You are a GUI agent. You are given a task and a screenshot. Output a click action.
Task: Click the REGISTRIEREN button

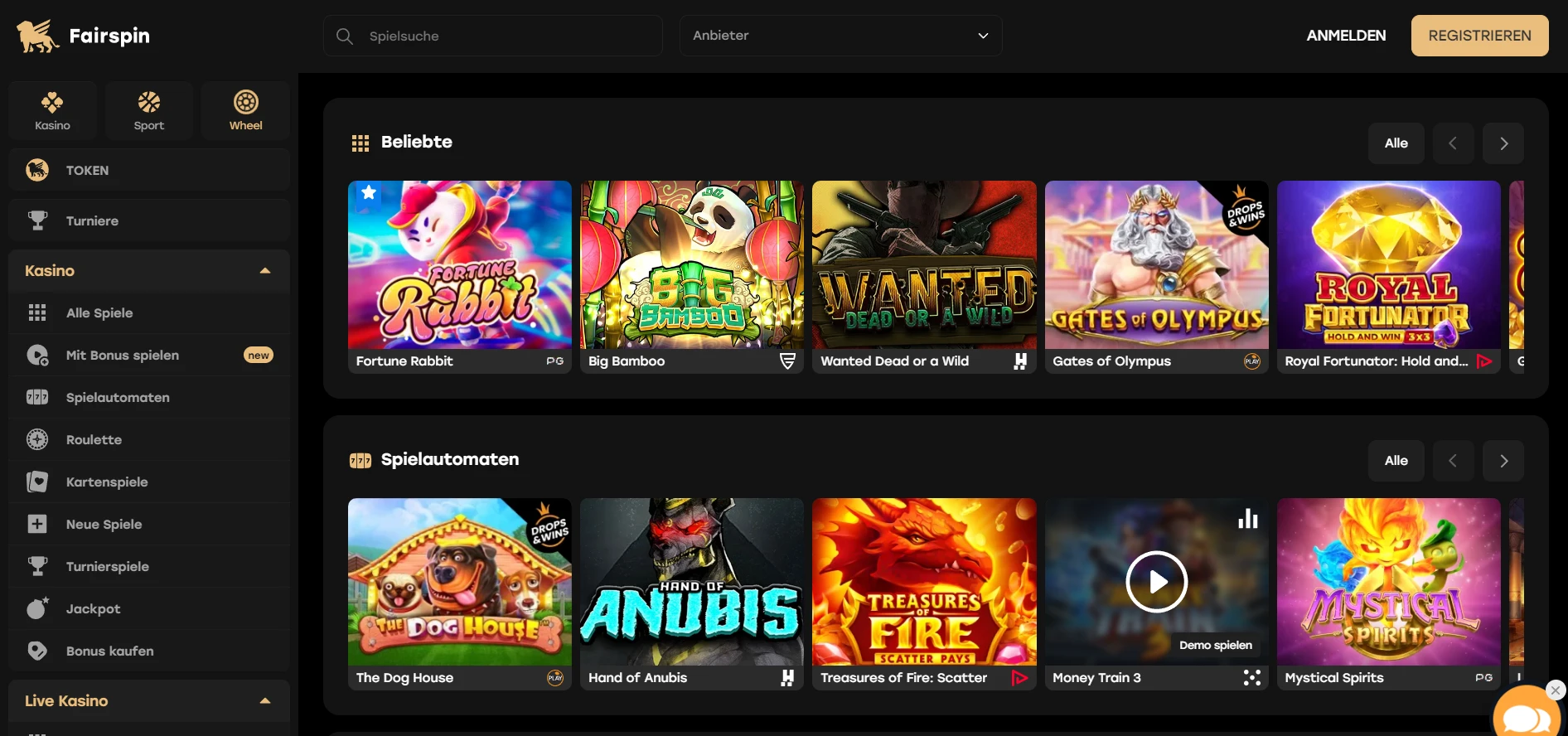coord(1479,36)
